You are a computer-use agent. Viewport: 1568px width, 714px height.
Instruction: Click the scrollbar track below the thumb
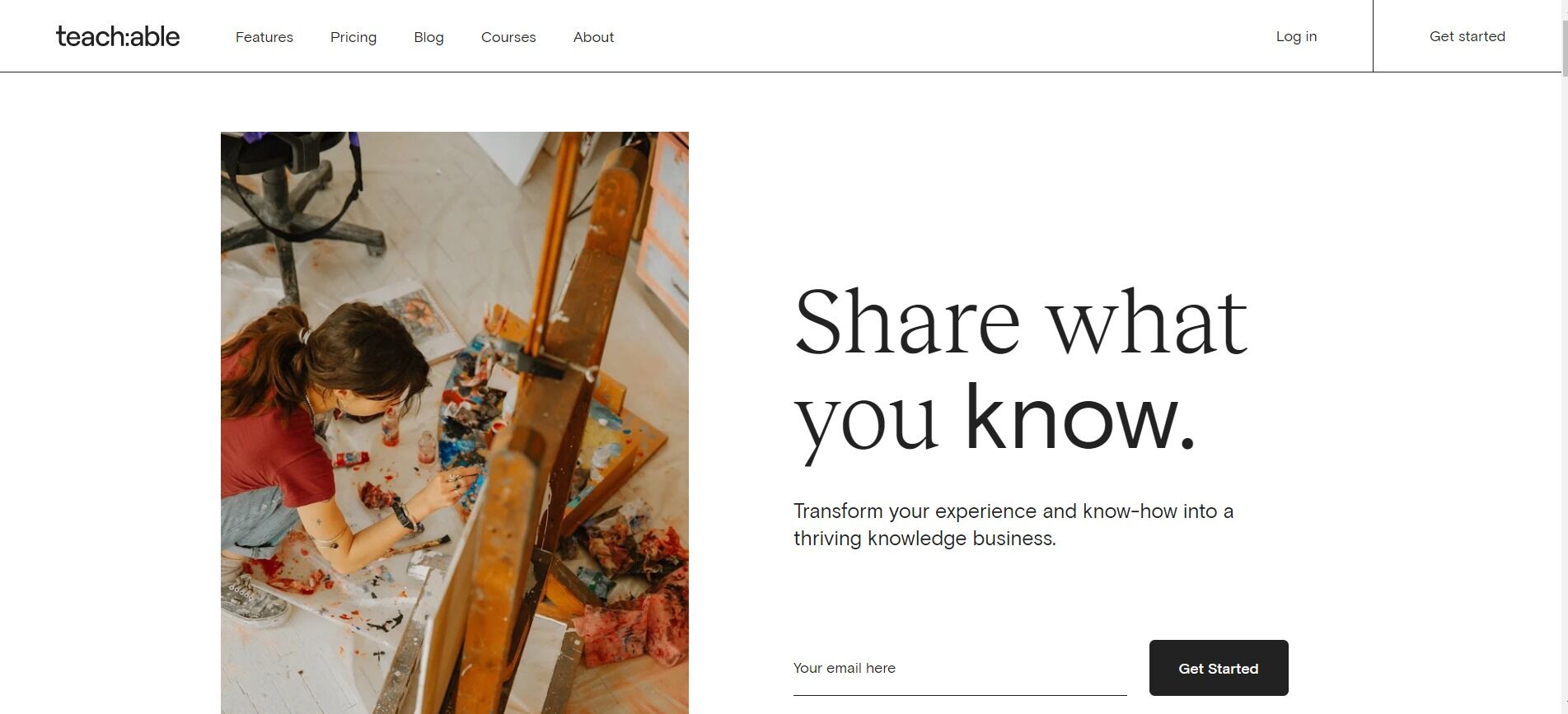click(x=1564, y=395)
